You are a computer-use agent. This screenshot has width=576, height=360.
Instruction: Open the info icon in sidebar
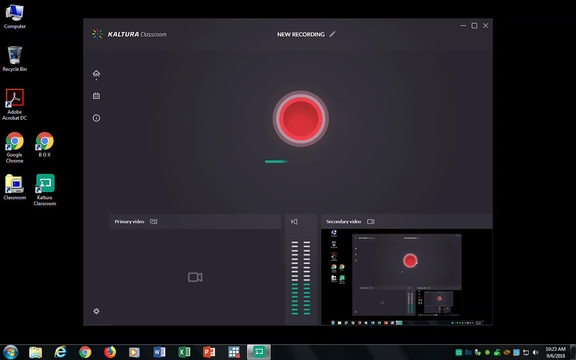coord(96,118)
